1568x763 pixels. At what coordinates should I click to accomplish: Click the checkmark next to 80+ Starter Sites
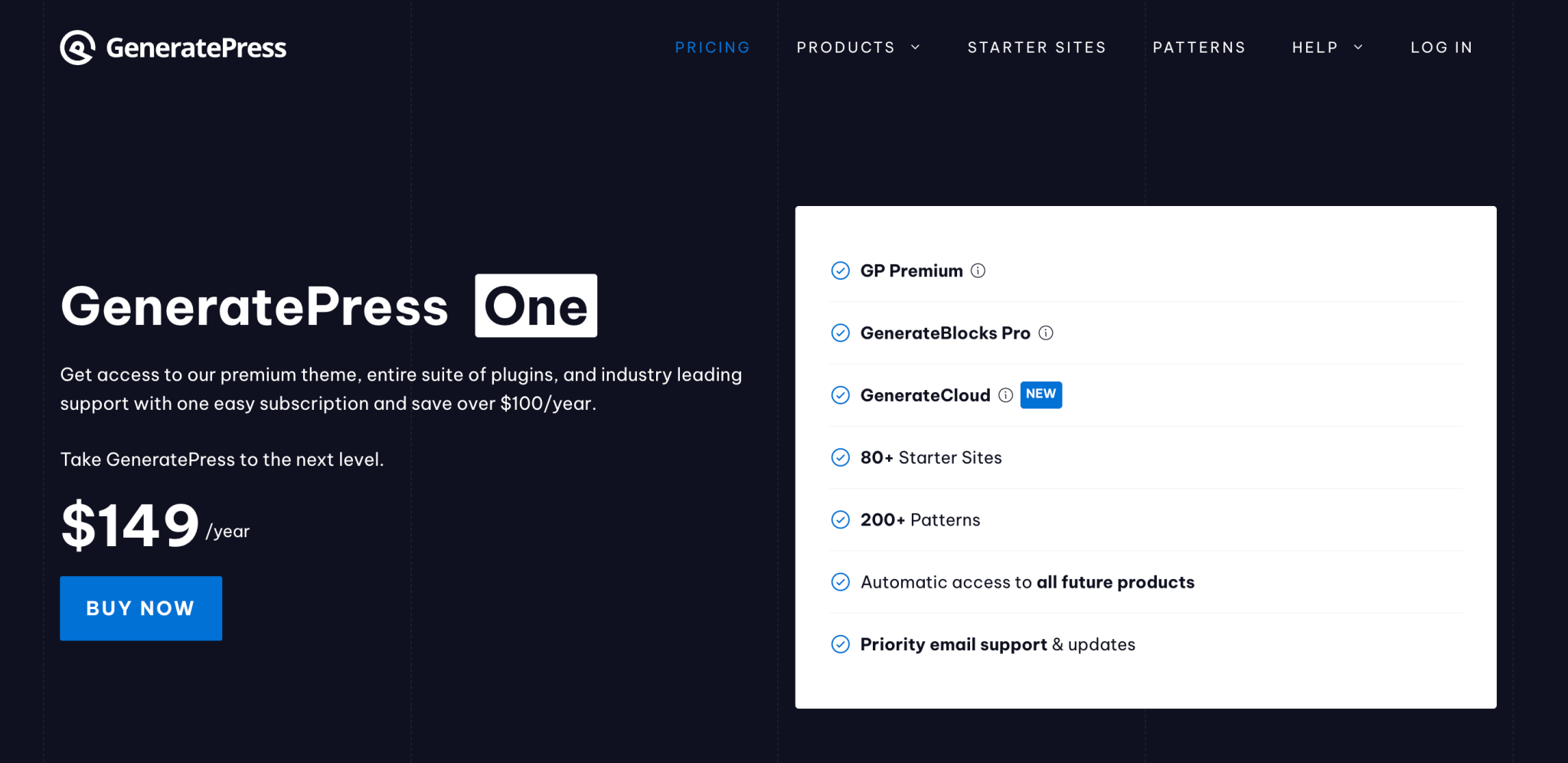(x=840, y=457)
